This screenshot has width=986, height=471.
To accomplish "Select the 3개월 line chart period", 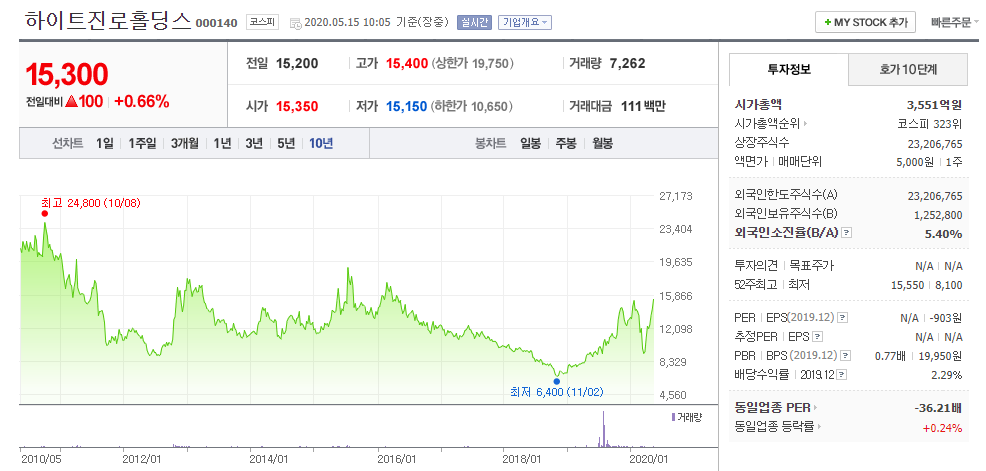I will coord(184,143).
